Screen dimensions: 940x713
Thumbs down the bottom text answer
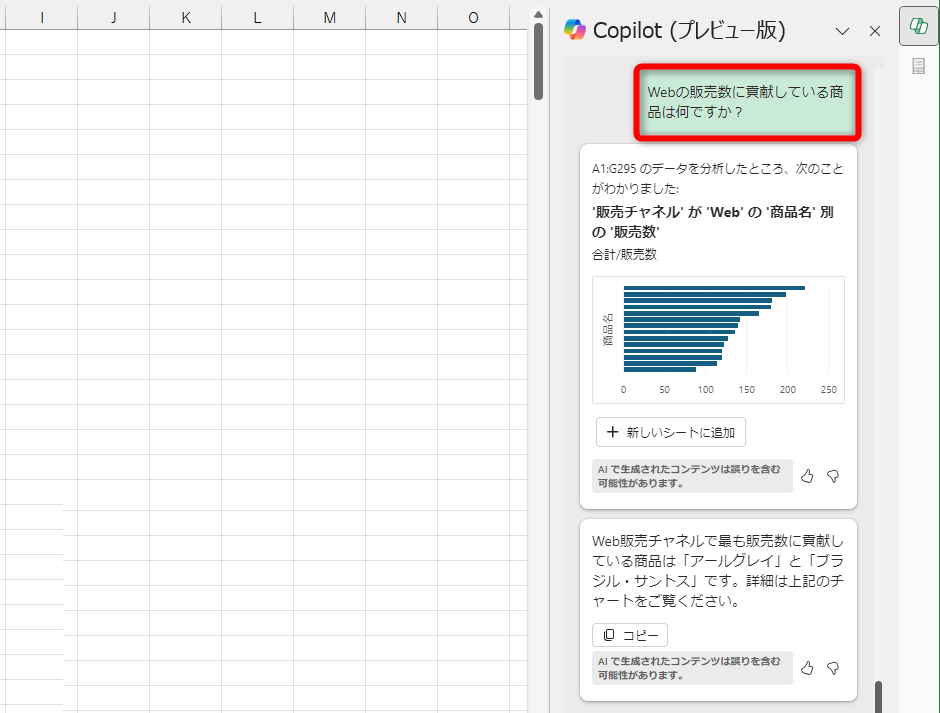point(832,668)
